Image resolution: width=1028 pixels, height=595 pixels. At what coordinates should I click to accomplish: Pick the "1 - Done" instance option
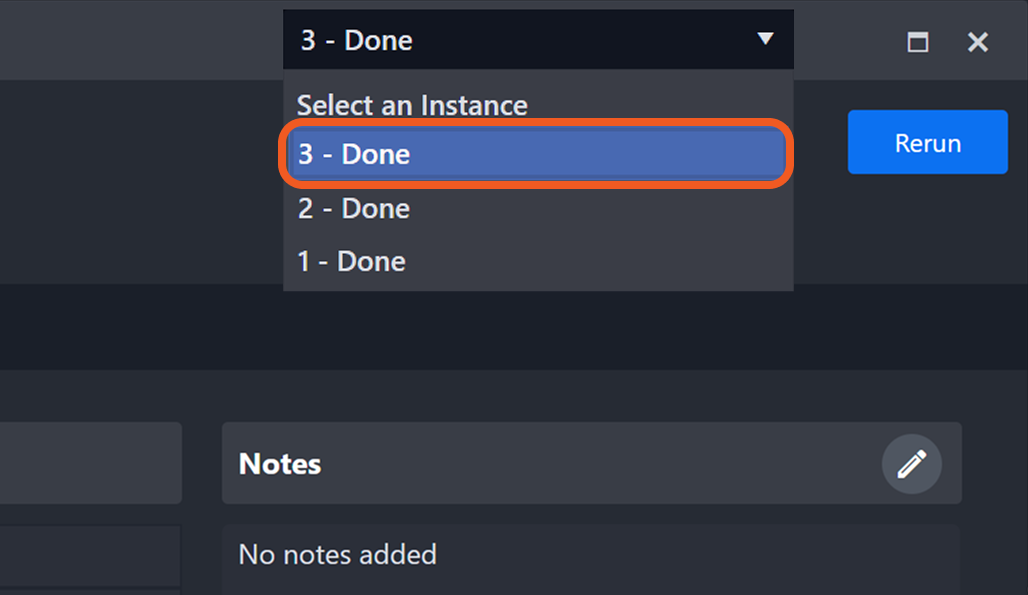click(352, 262)
